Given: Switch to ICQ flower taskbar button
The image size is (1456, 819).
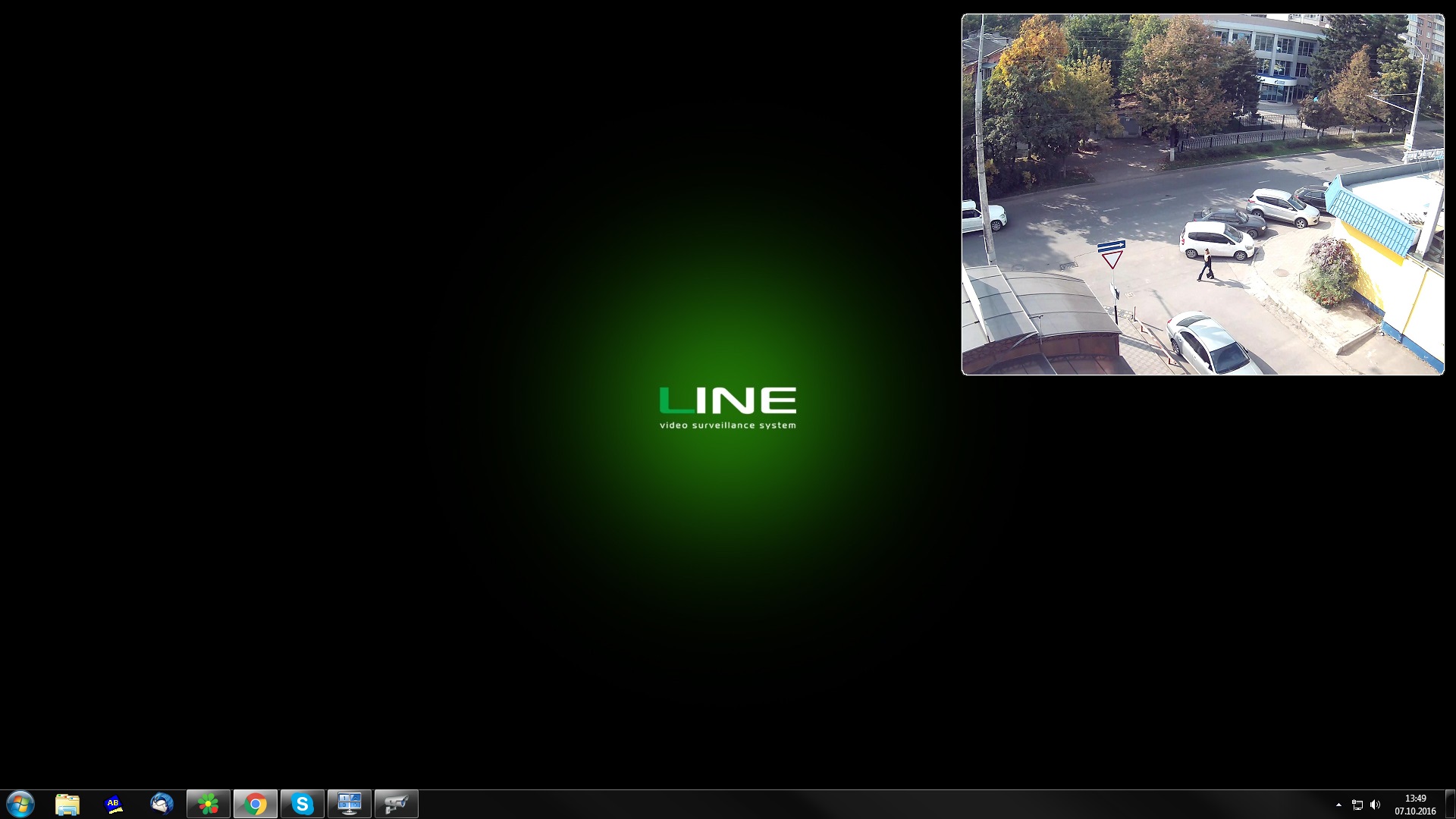Looking at the screenshot, I should pos(209,804).
